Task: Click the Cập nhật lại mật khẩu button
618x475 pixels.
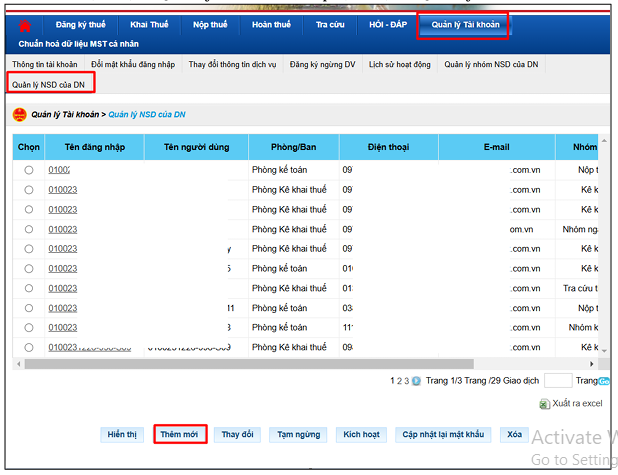Action: click(x=443, y=434)
